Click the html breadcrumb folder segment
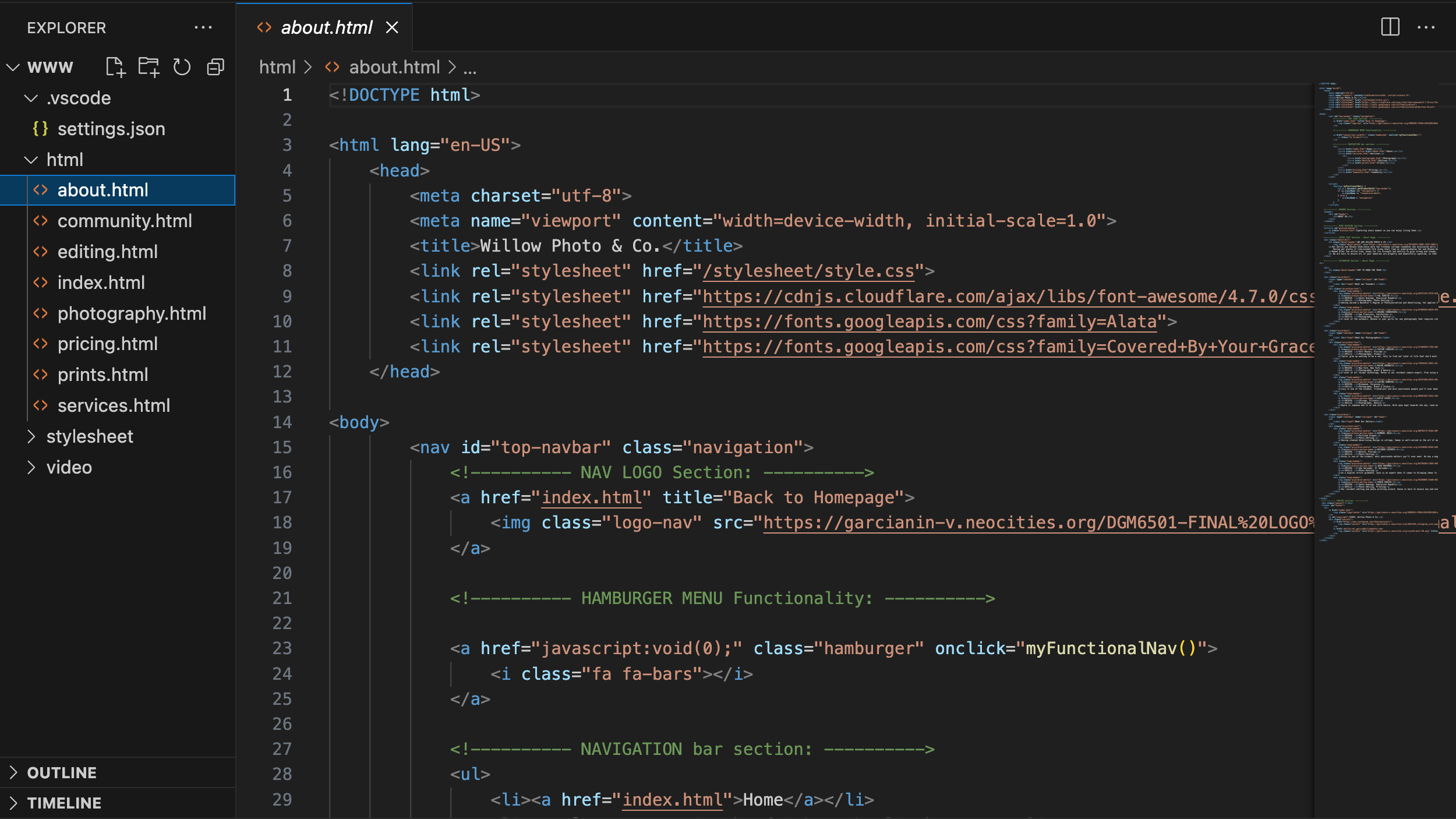1456x819 pixels. [x=277, y=67]
